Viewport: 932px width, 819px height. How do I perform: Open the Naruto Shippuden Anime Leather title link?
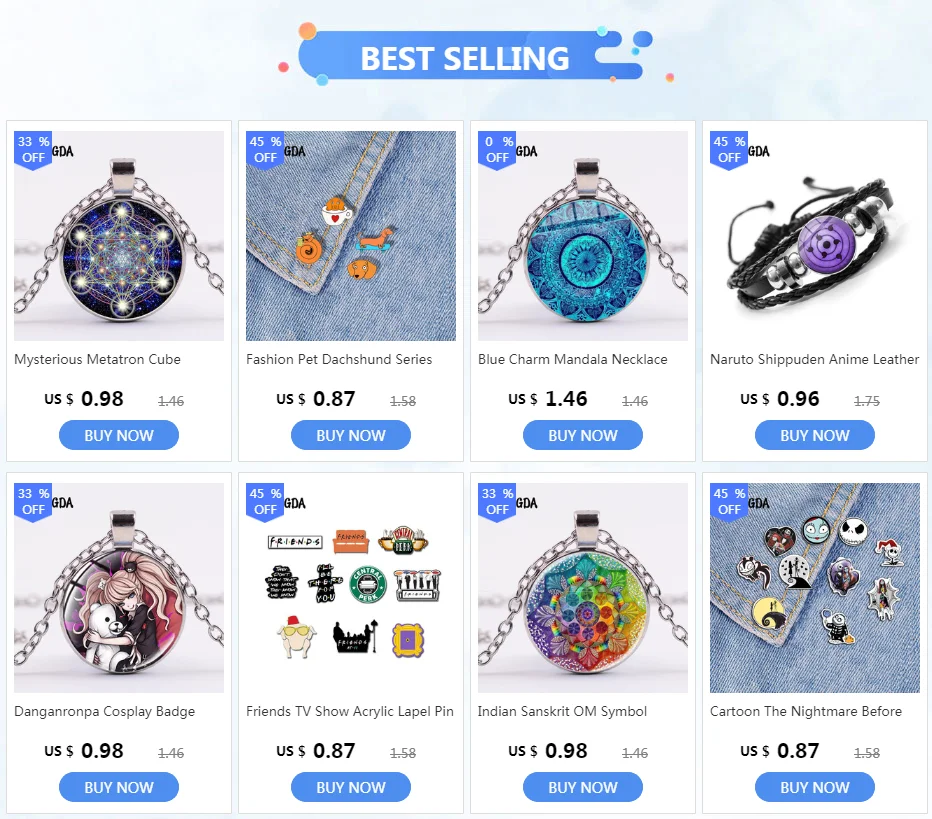click(814, 360)
